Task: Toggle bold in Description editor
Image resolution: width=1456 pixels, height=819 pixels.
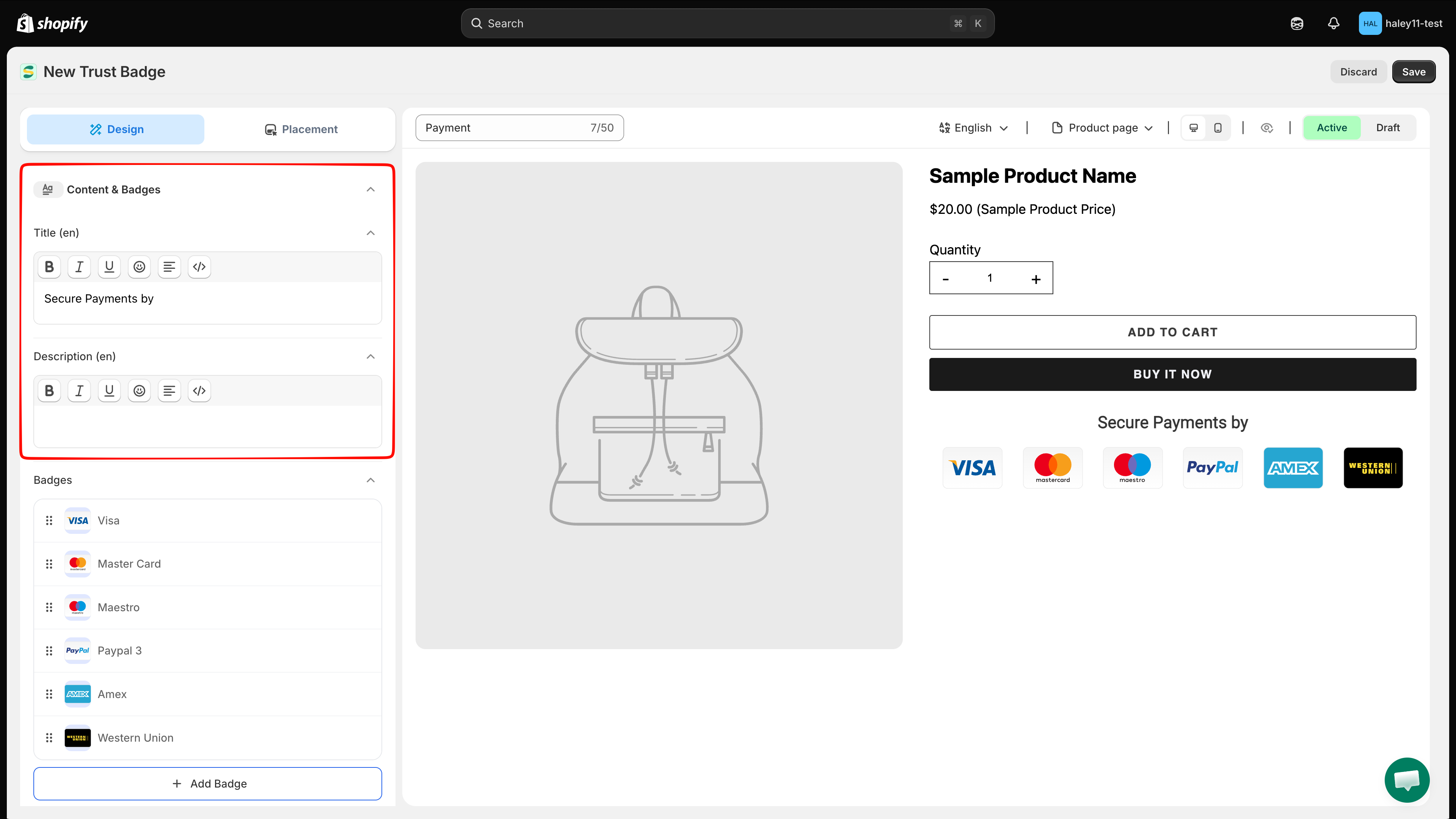Action: 49,391
